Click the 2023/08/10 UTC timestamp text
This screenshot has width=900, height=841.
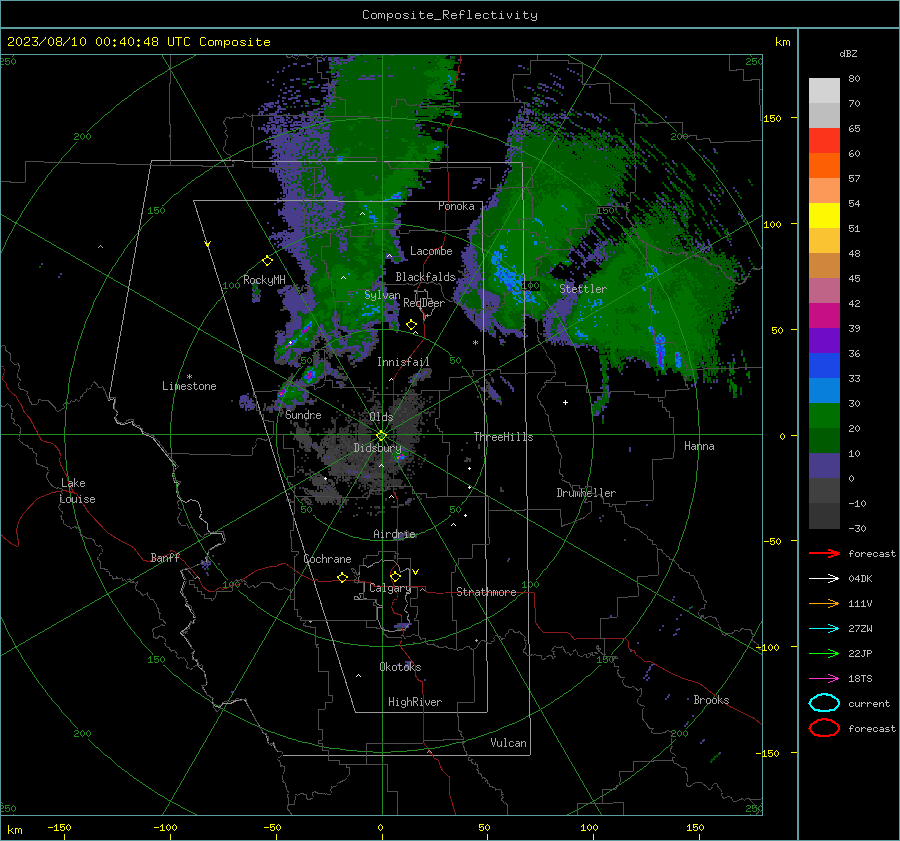click(x=138, y=42)
